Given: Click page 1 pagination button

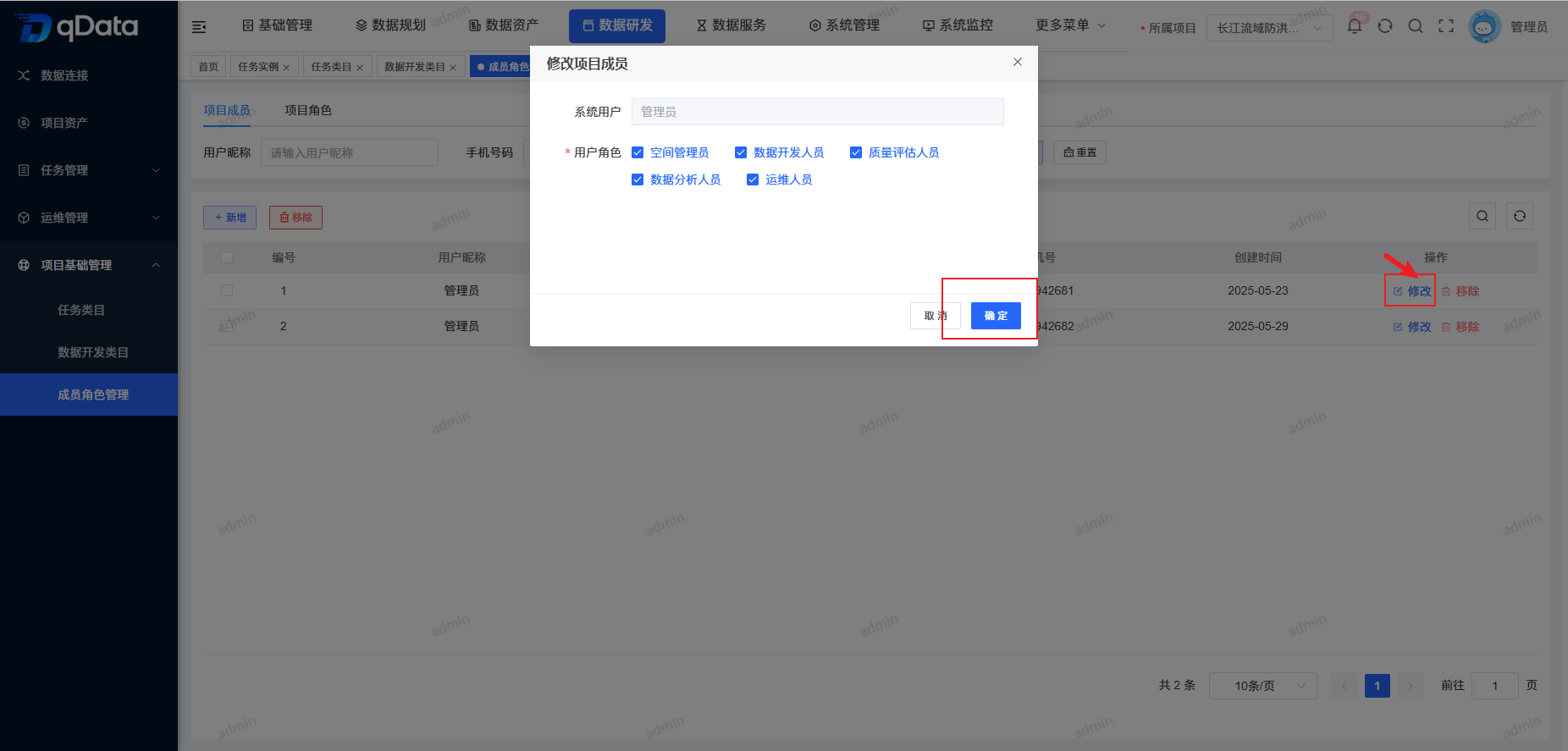Looking at the screenshot, I should [1378, 686].
